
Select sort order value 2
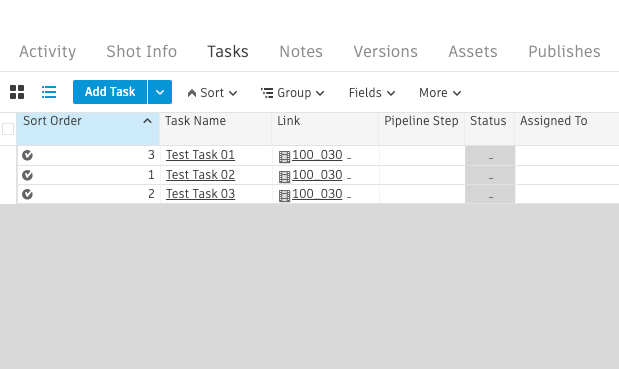(151, 194)
